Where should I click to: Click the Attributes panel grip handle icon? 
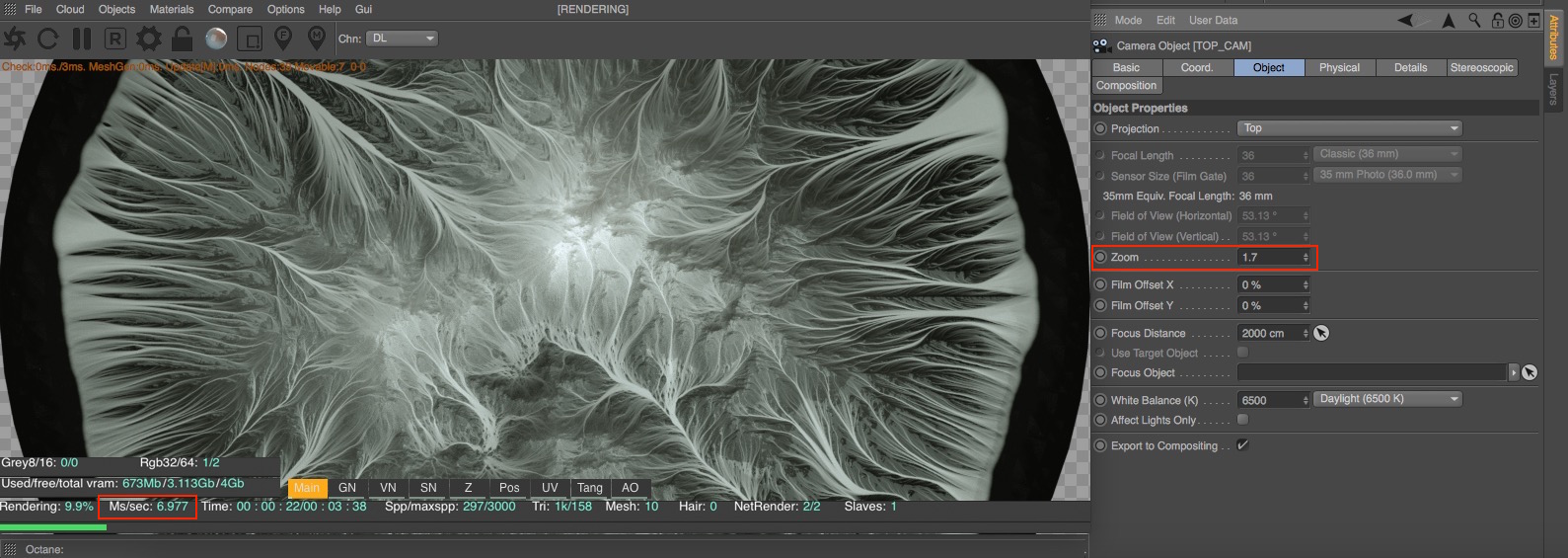[x=1101, y=20]
